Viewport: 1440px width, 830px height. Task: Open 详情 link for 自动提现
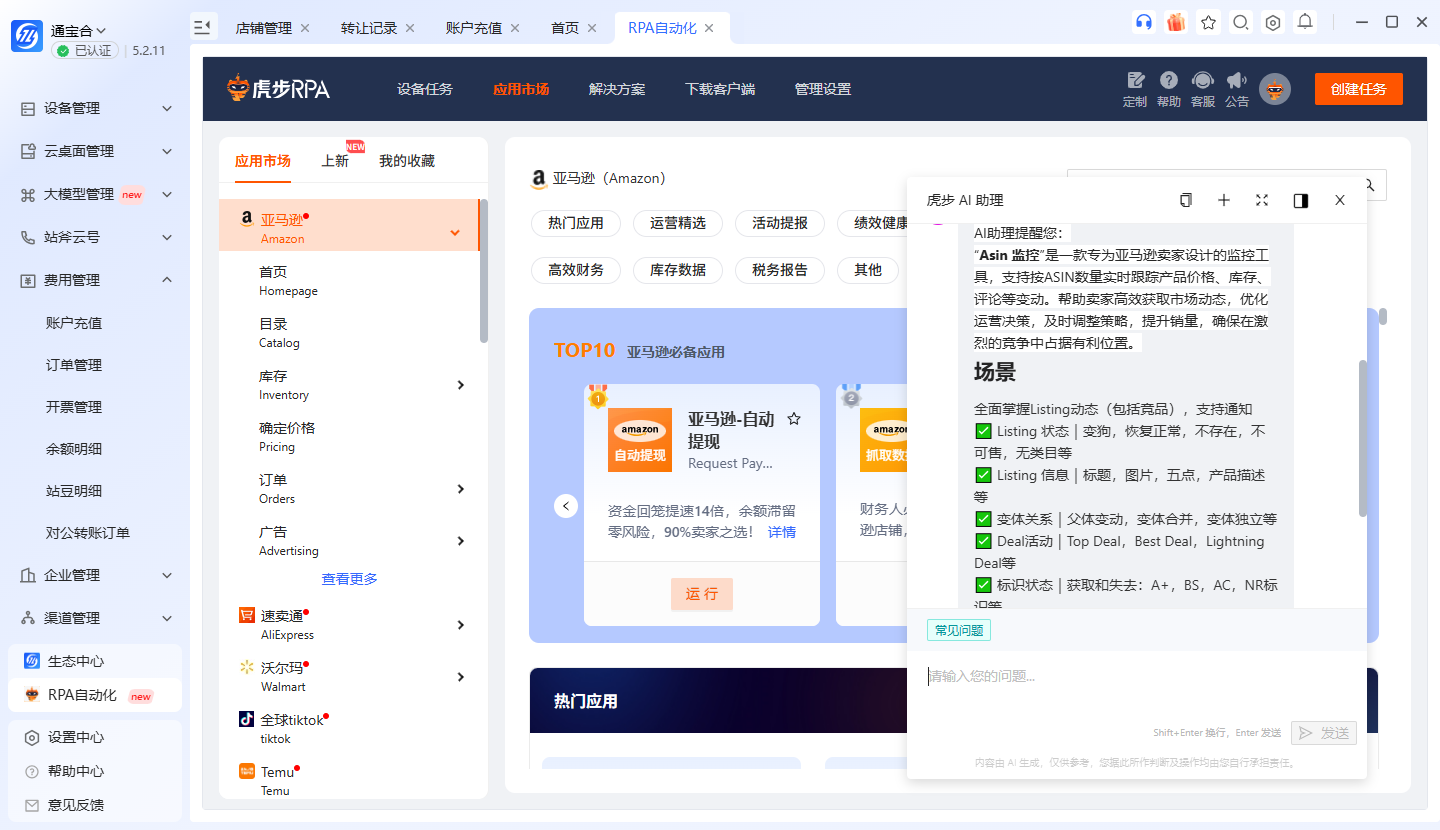pyautogui.click(x=782, y=532)
